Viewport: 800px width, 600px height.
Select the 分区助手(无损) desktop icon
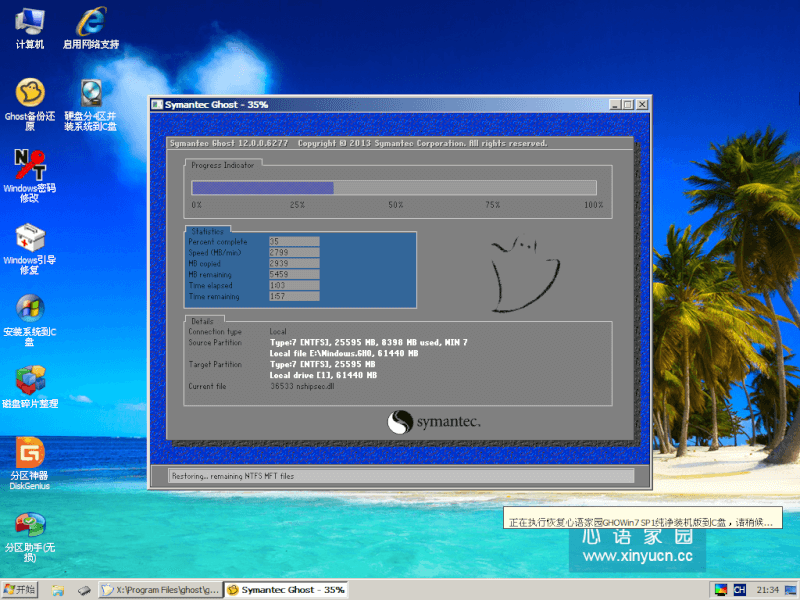tap(30, 537)
